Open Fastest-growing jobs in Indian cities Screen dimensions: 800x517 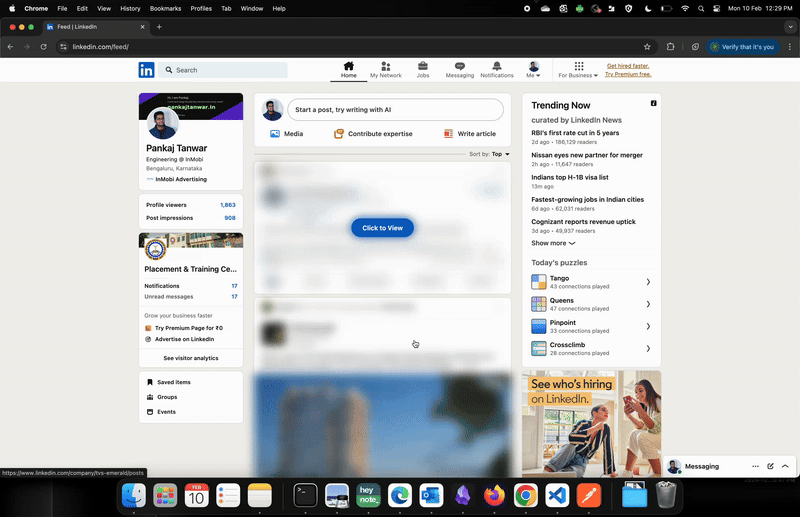587,200
